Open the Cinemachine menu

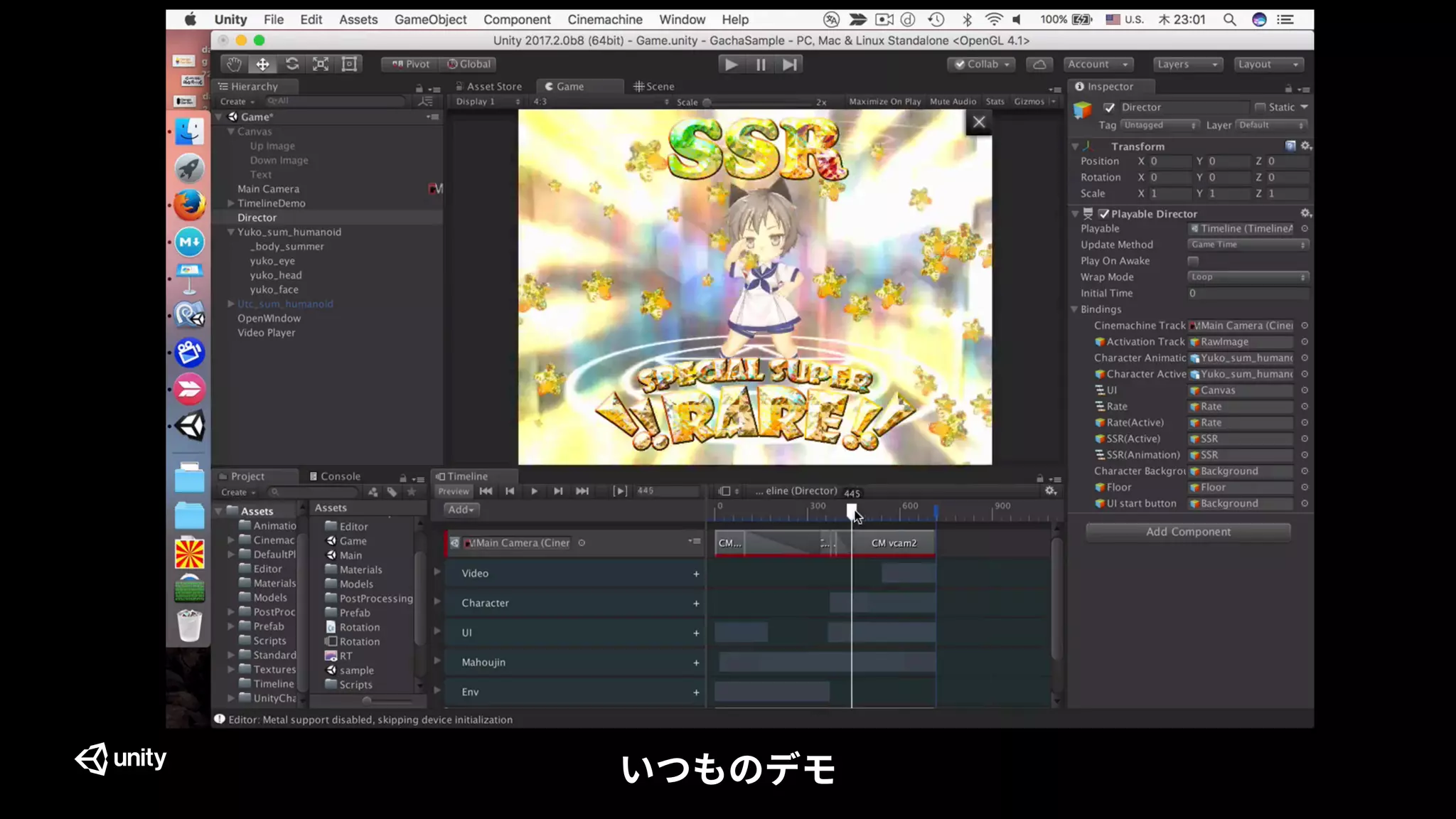pos(604,19)
